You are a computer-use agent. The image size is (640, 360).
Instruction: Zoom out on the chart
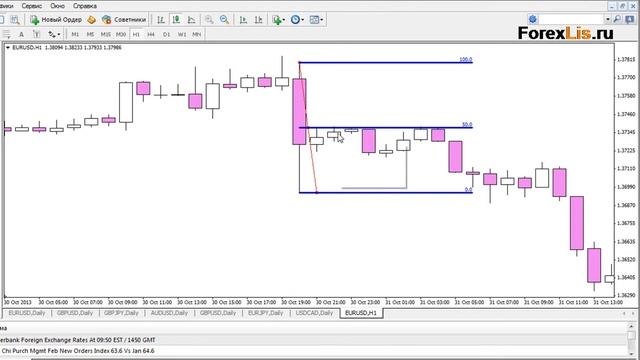click(224, 20)
